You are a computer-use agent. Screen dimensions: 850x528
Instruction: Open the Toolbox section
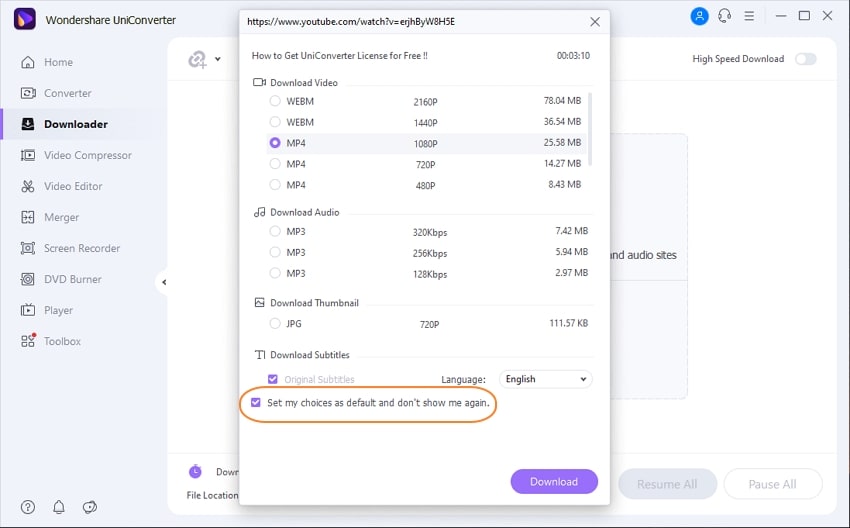pyautogui.click(x=62, y=342)
